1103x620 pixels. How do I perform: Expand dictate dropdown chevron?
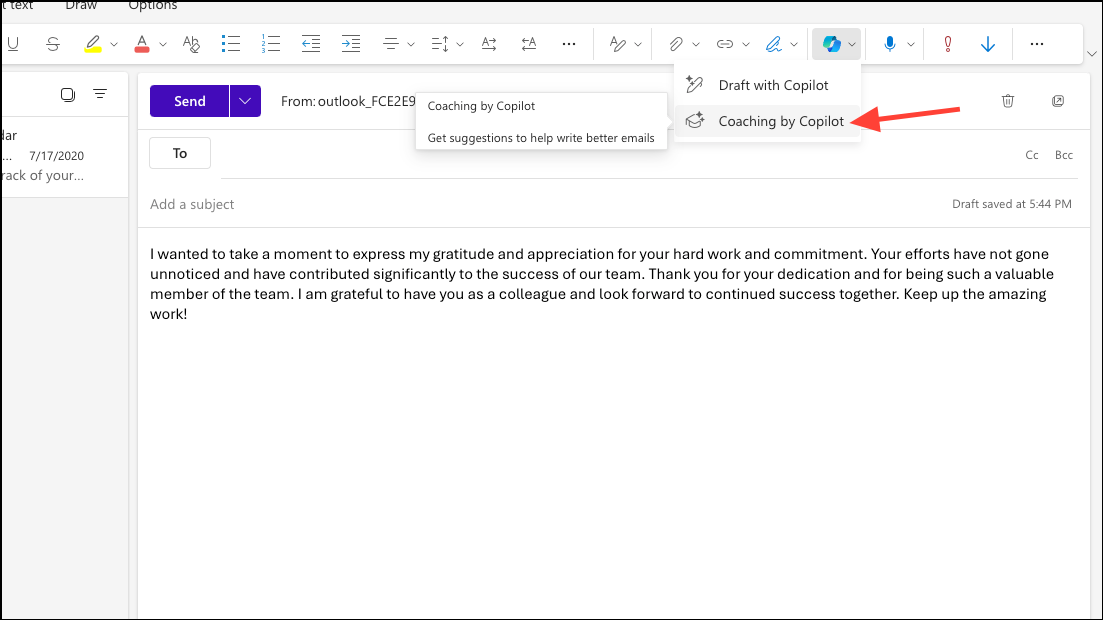tap(911, 44)
